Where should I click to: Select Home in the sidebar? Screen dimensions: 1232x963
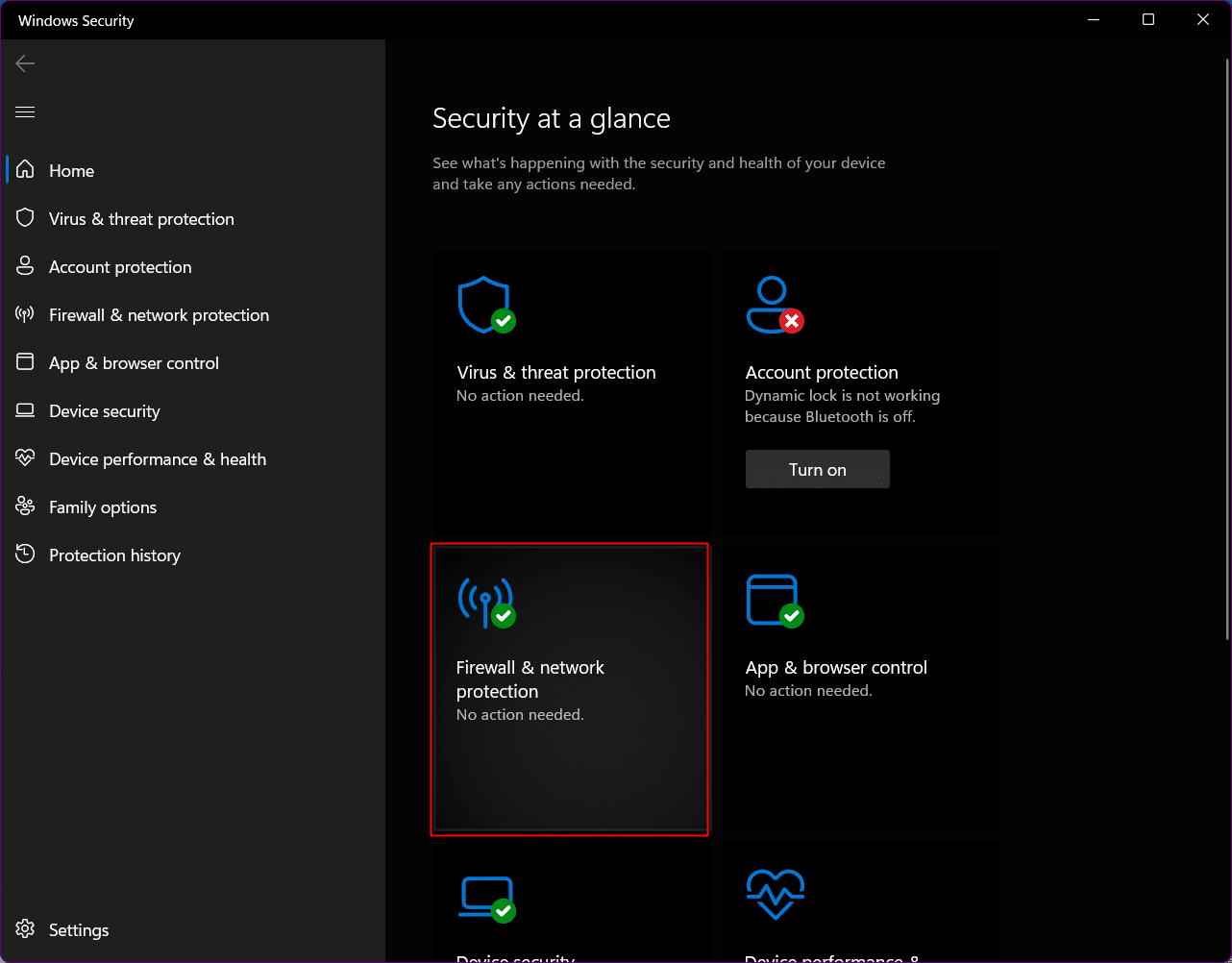point(192,170)
